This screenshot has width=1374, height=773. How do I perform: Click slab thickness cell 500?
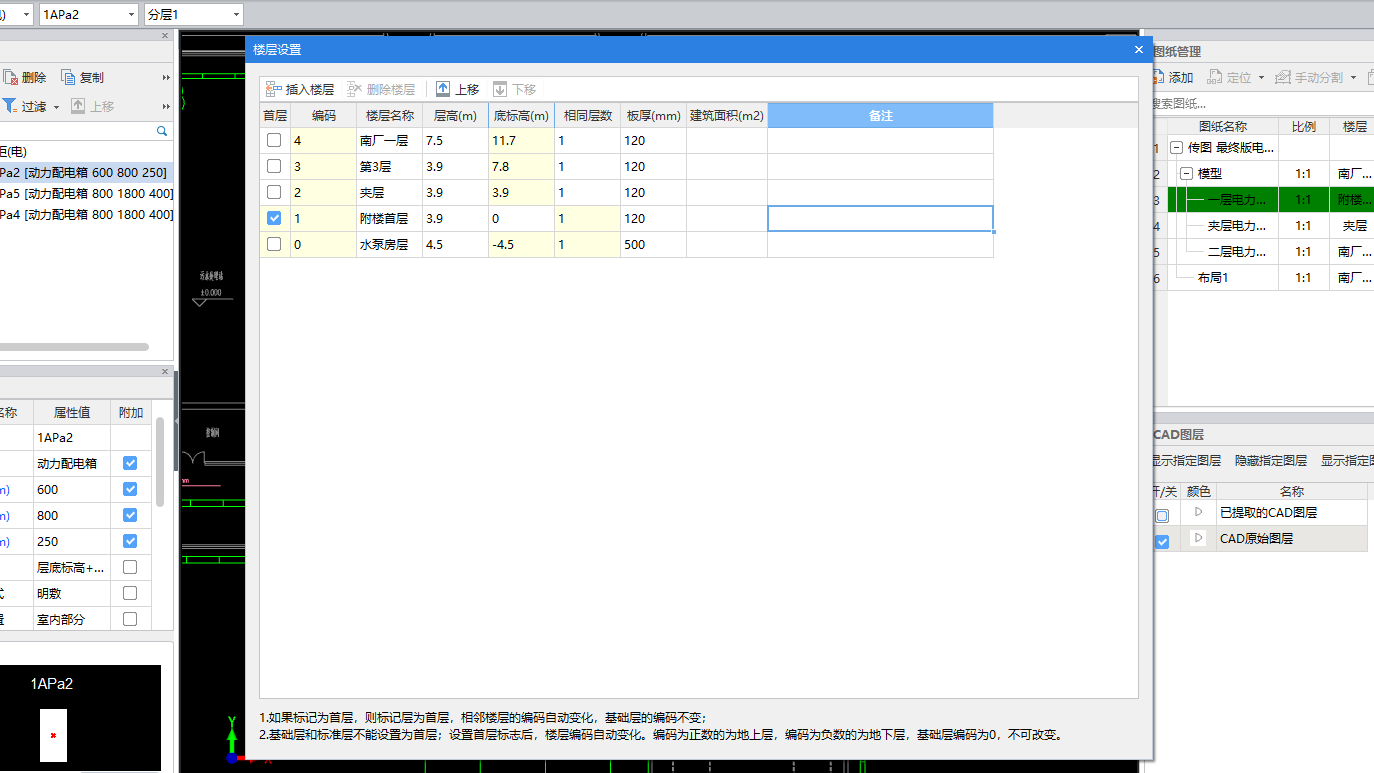pos(653,245)
